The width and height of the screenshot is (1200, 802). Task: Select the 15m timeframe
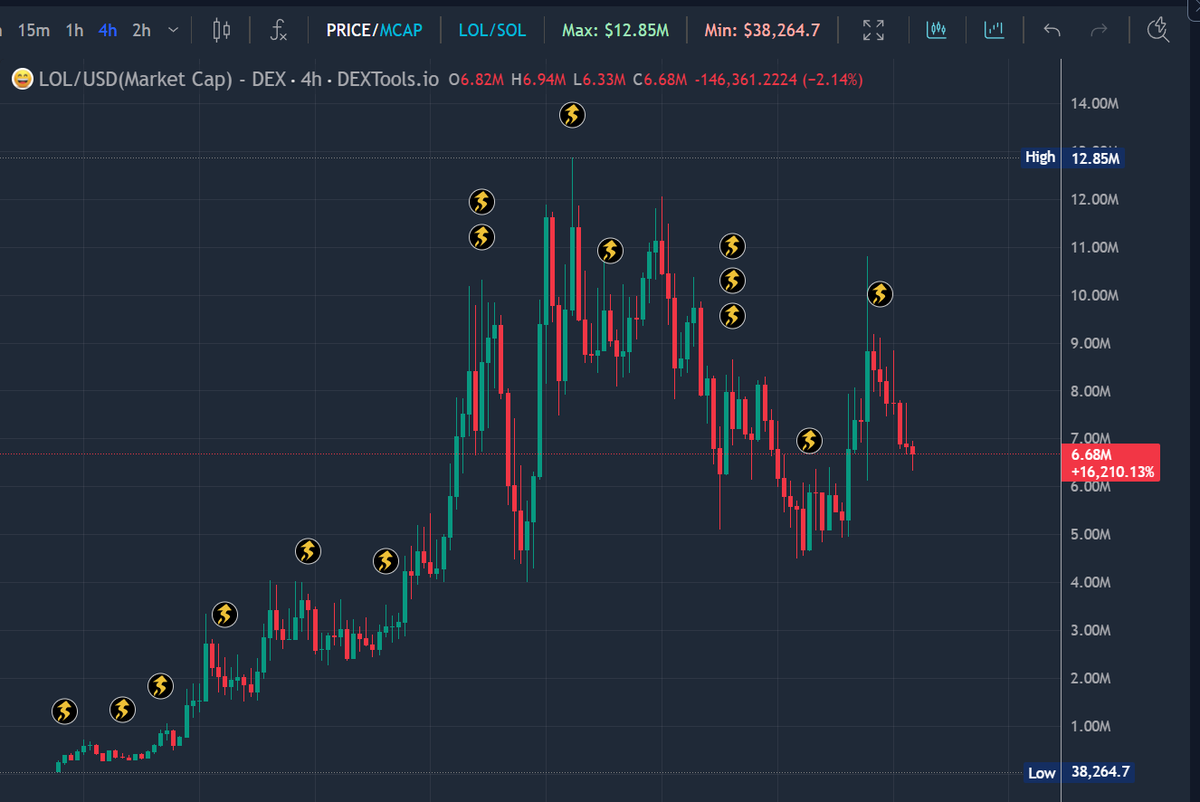[x=33, y=30]
